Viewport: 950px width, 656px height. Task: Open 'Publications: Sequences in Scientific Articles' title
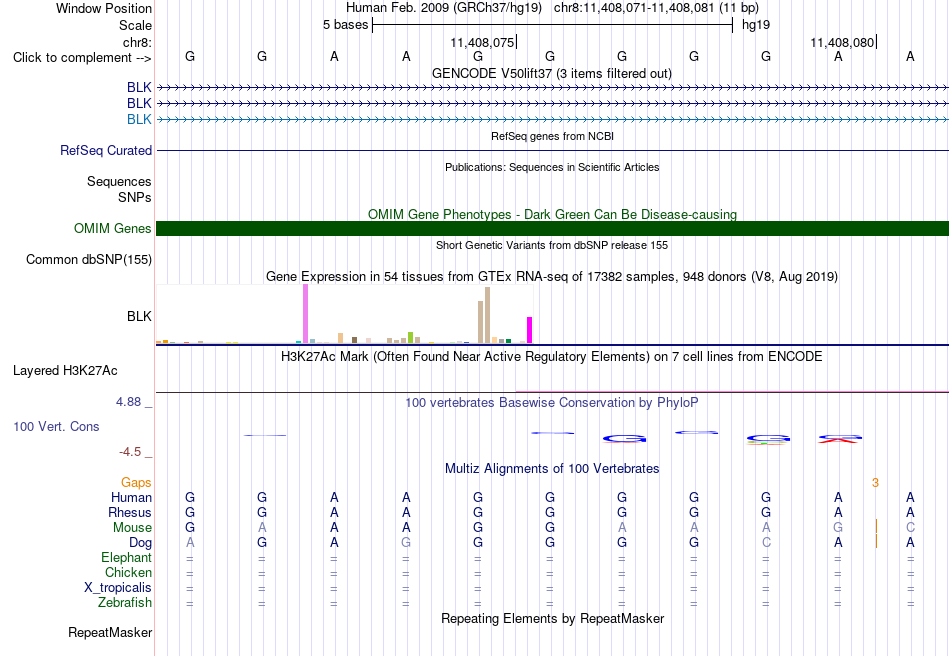pos(552,167)
